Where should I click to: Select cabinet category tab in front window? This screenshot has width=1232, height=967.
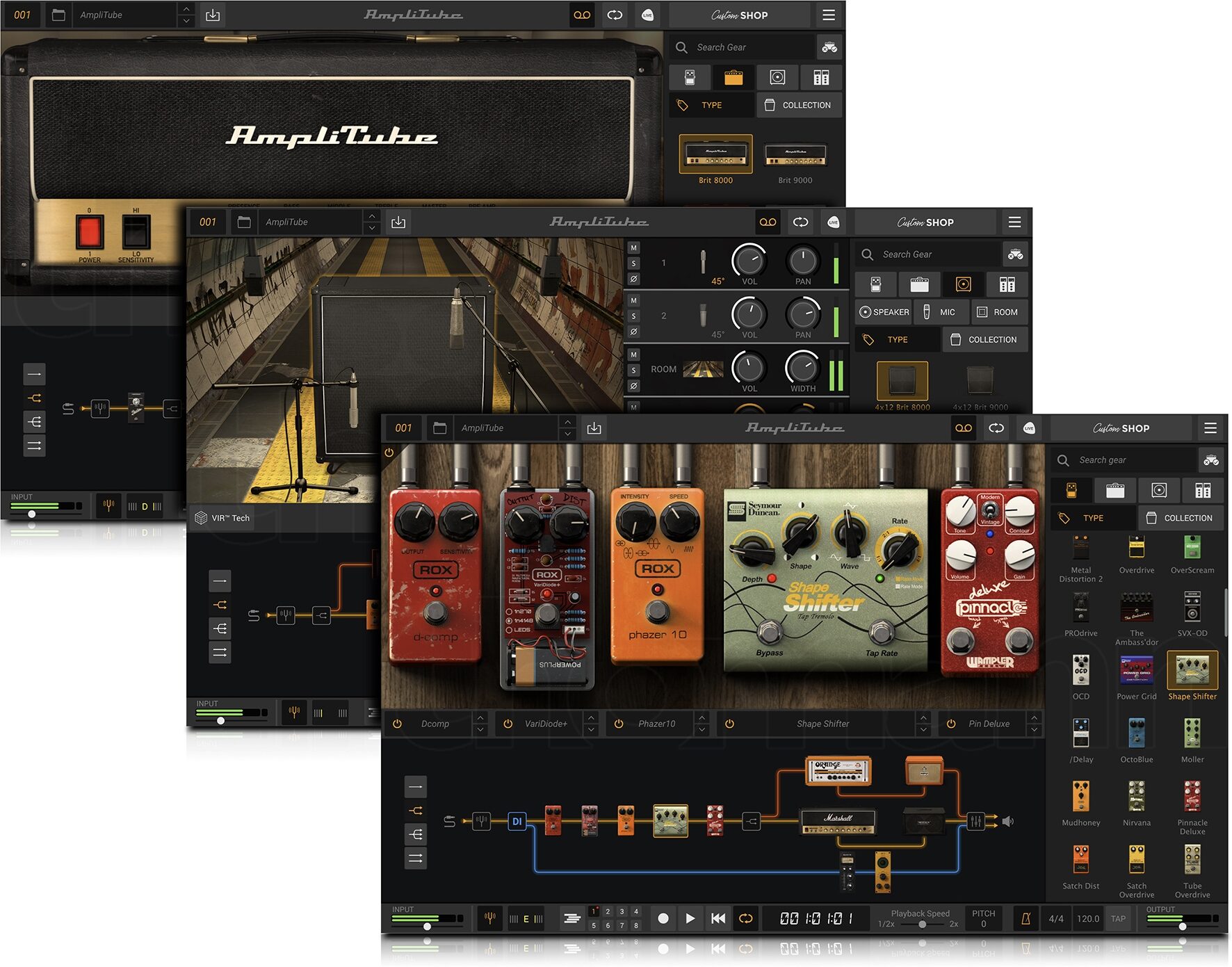pos(1159,490)
